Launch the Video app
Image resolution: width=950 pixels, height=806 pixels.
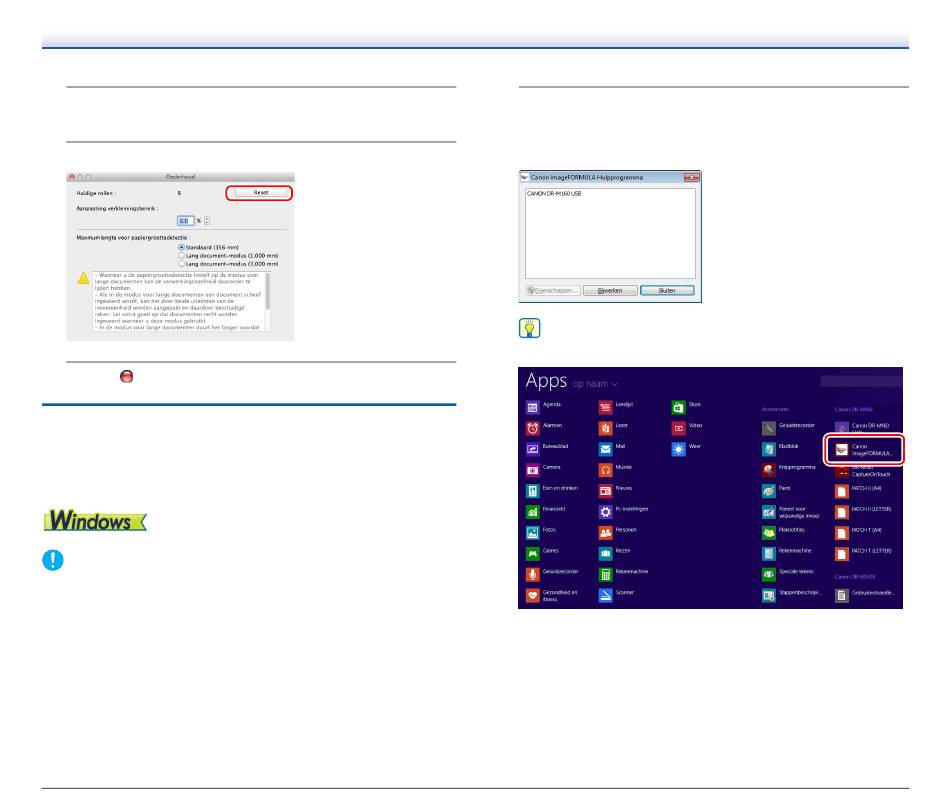(687, 428)
